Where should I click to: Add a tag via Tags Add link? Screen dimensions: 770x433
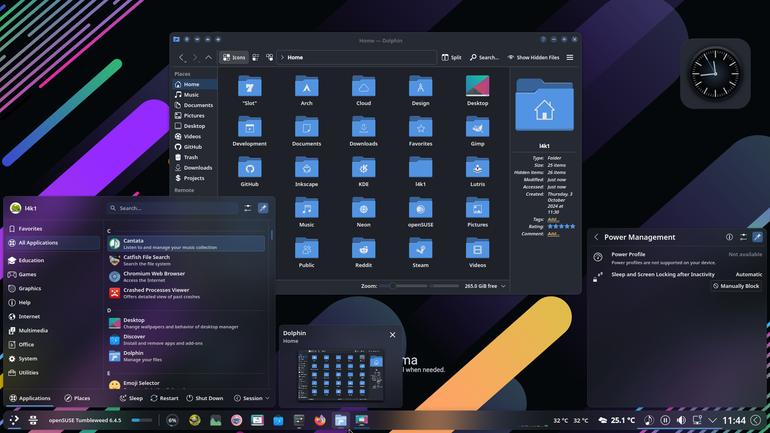pos(553,219)
